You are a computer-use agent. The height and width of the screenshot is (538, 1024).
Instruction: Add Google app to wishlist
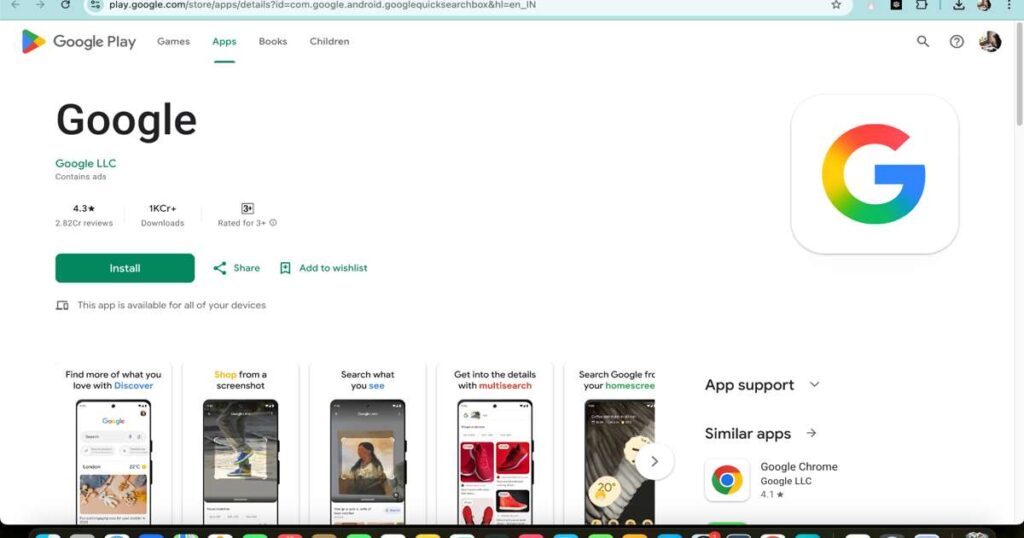(323, 268)
